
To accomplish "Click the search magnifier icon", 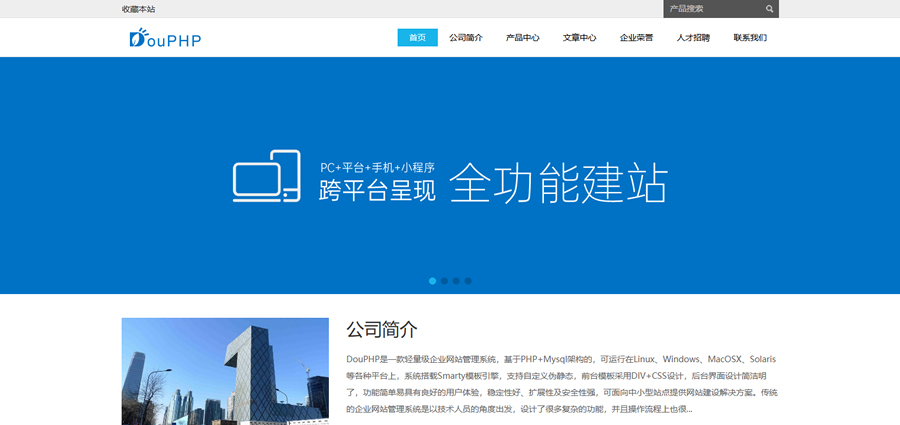I will 769,9.
